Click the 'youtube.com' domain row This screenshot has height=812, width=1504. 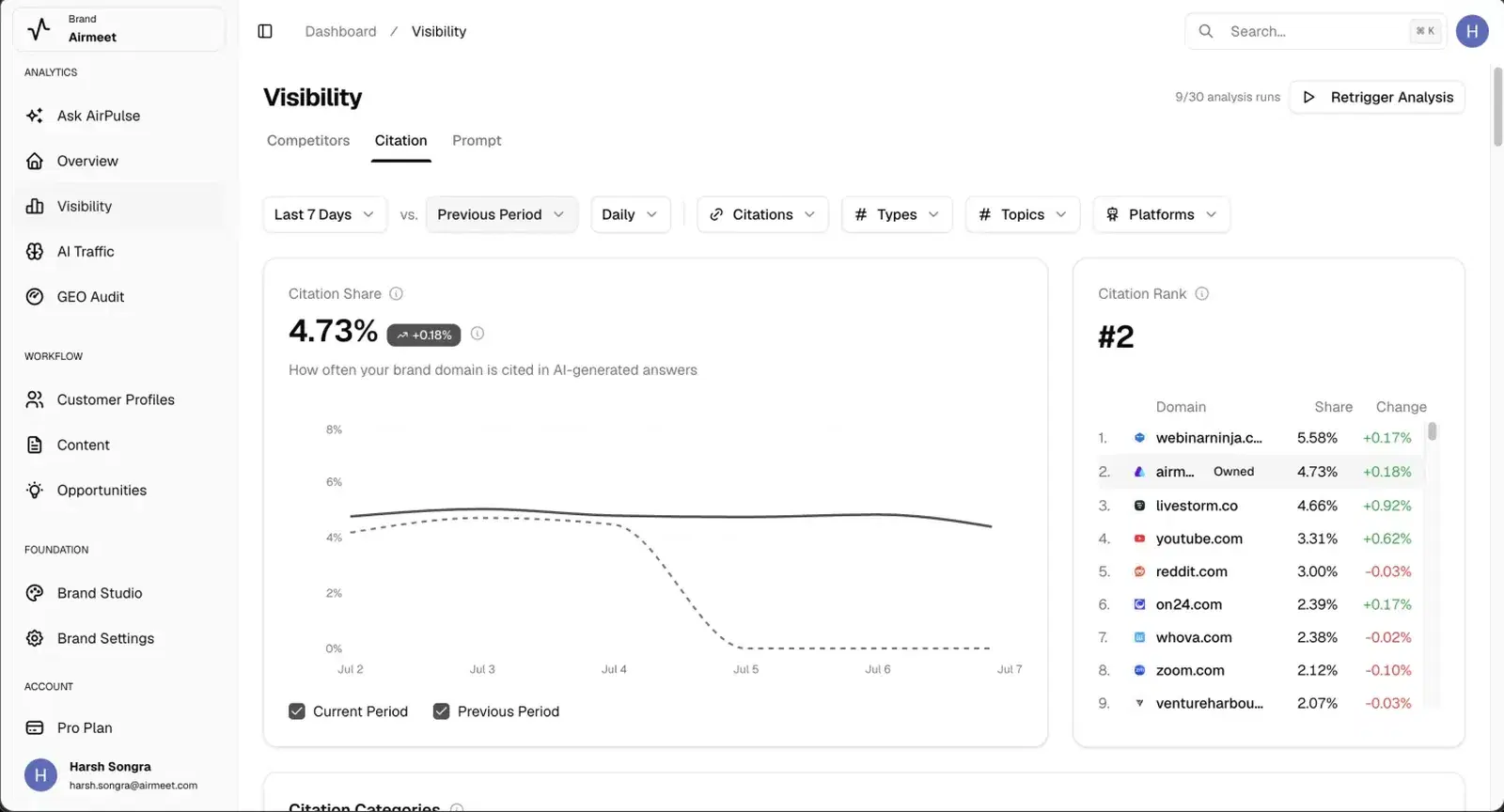point(1261,539)
